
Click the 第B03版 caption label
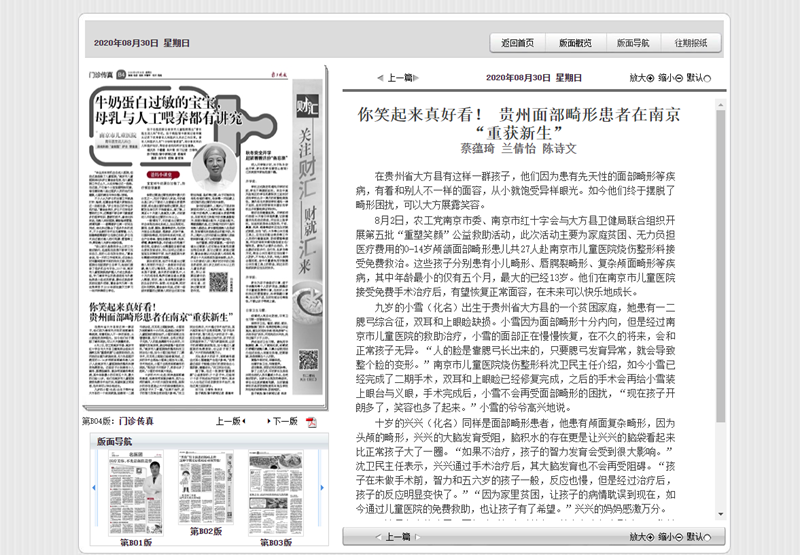(x=276, y=542)
